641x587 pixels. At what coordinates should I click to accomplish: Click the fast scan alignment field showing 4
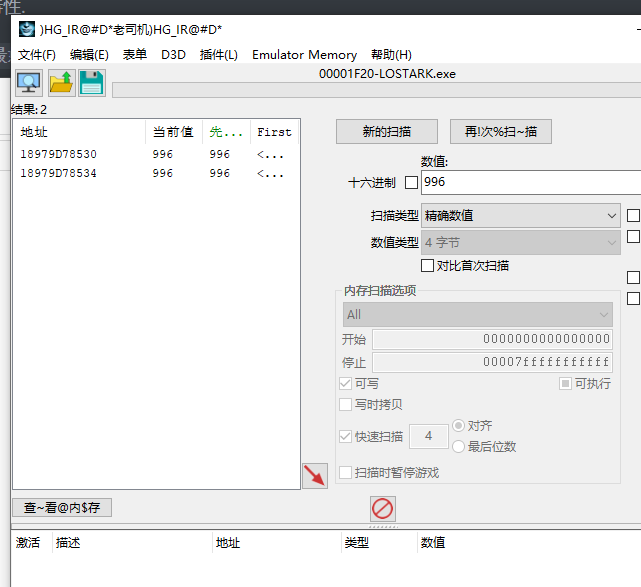tap(428, 436)
